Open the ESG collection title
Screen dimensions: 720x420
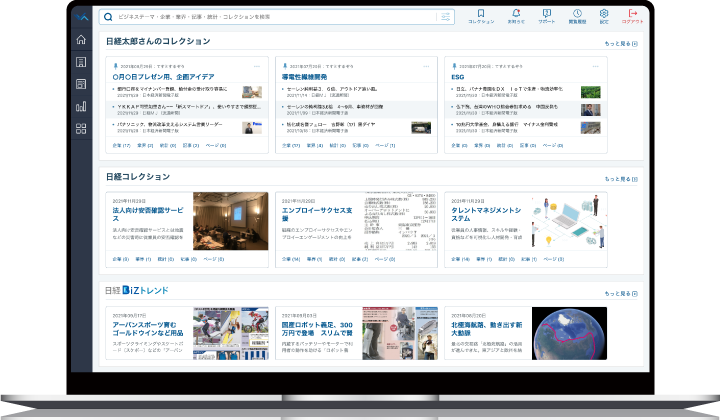coord(458,77)
